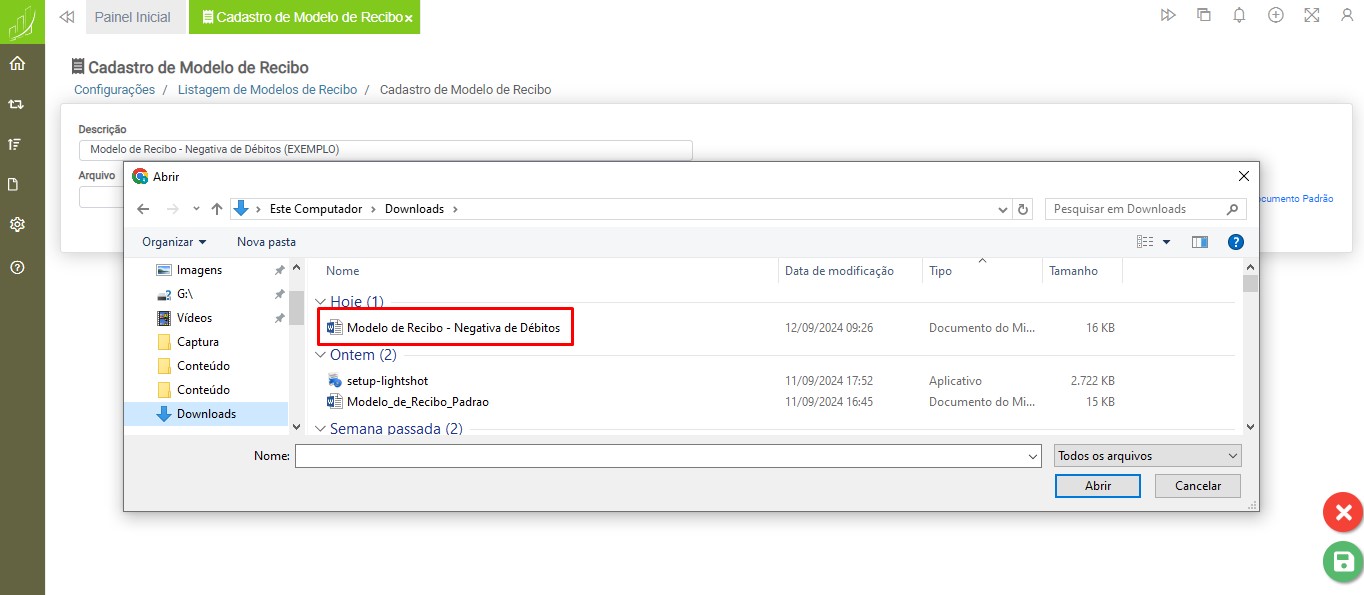This screenshot has width=1364, height=595.
Task: Click the Abrir button
Action: (x=1097, y=486)
